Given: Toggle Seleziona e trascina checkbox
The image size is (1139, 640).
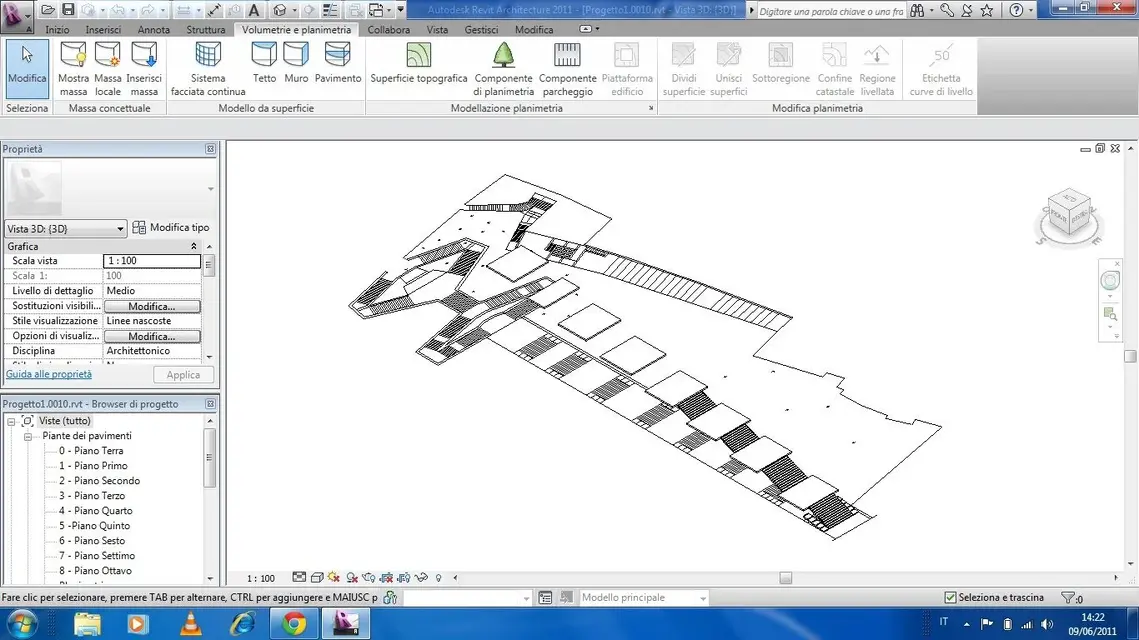Looking at the screenshot, I should (x=950, y=597).
